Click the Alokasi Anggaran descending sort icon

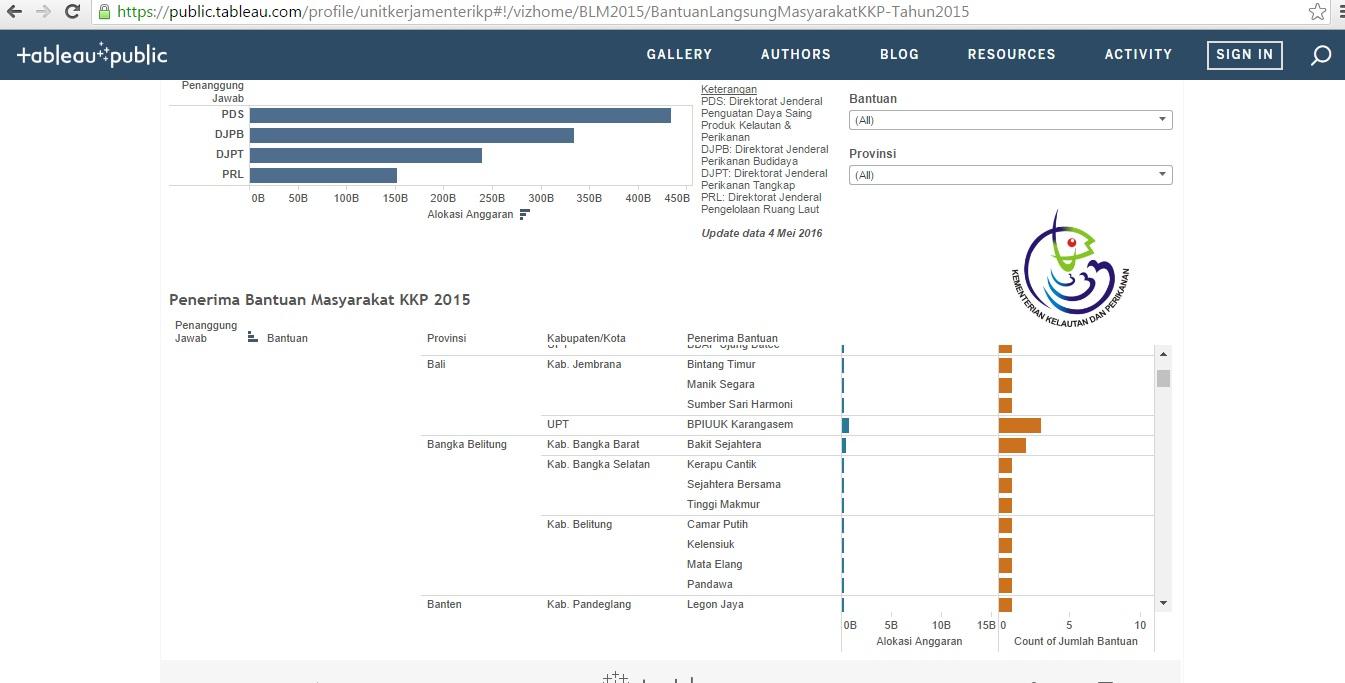click(525, 214)
